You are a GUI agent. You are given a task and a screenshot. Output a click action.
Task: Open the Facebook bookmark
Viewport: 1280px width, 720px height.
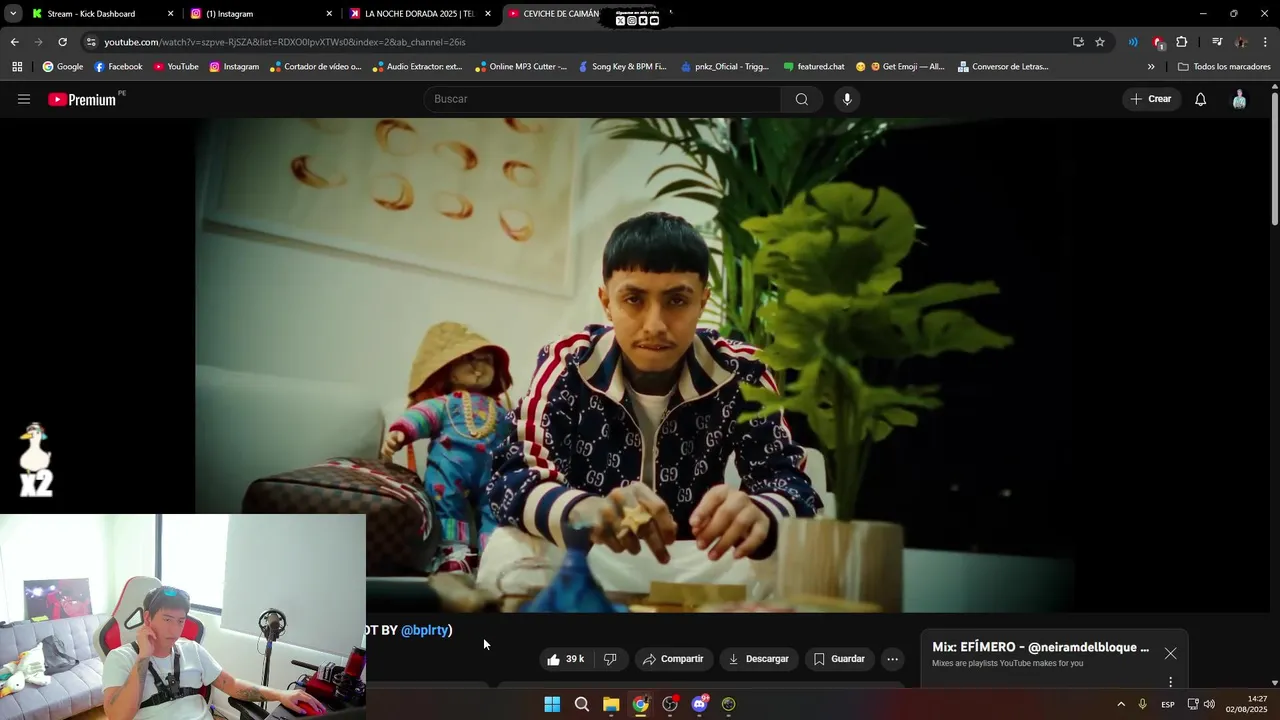(118, 67)
